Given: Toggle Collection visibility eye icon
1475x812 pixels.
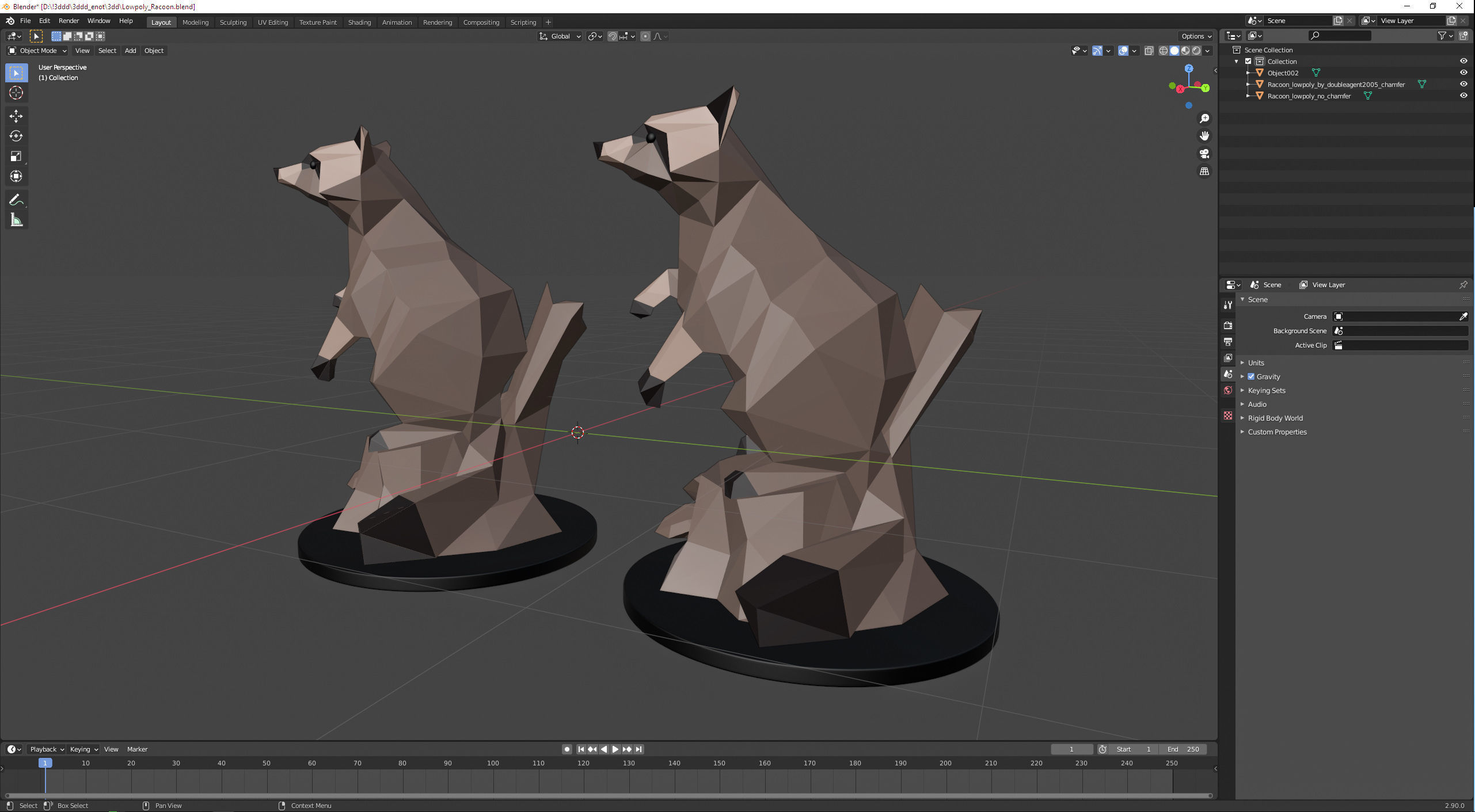Looking at the screenshot, I should tap(1463, 61).
